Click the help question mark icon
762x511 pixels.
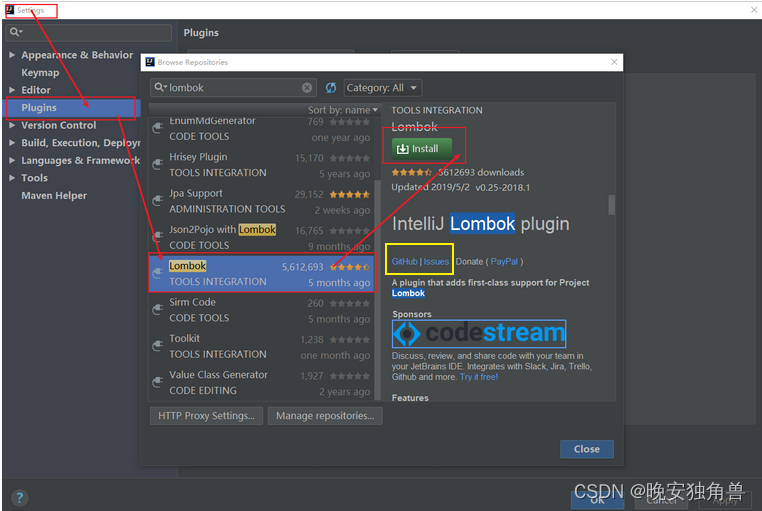tap(19, 497)
